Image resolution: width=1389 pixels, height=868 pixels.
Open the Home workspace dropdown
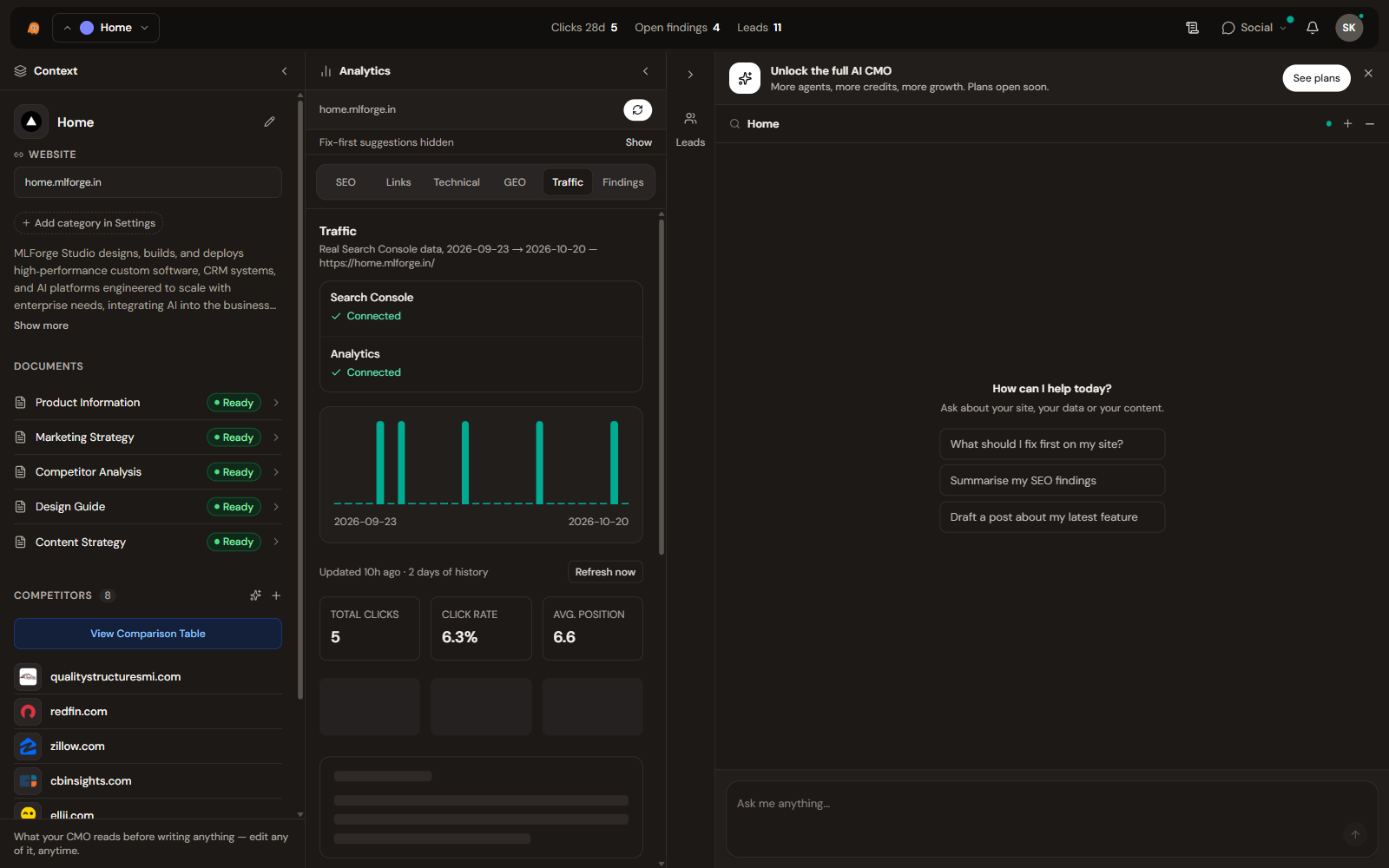[x=106, y=28]
